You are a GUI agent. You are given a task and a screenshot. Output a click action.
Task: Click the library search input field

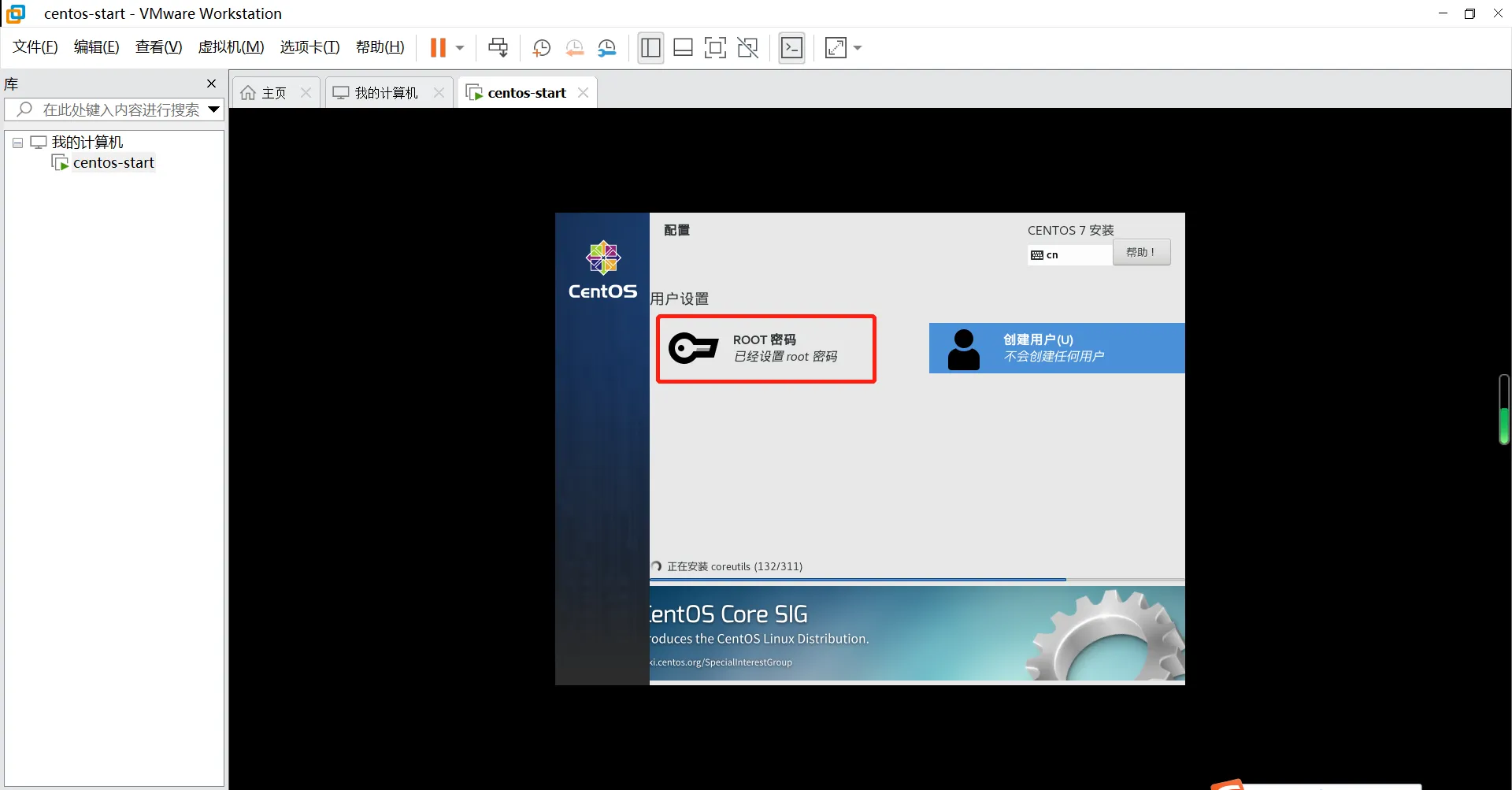pos(114,109)
